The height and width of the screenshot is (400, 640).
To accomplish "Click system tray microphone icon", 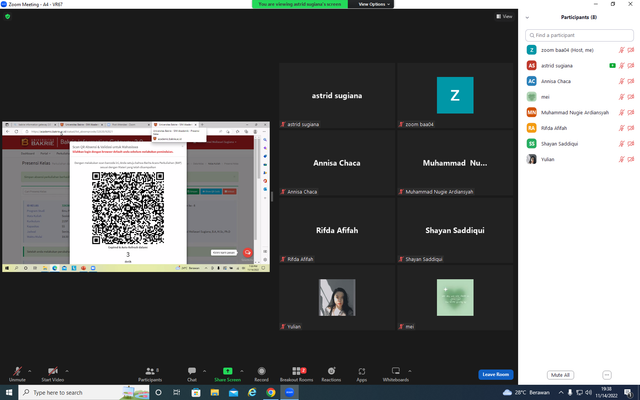I will coord(570,392).
